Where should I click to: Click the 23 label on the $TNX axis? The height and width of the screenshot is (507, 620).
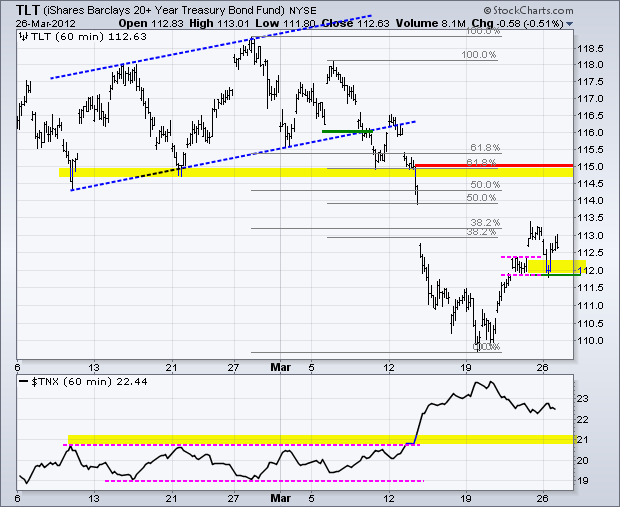[582, 399]
